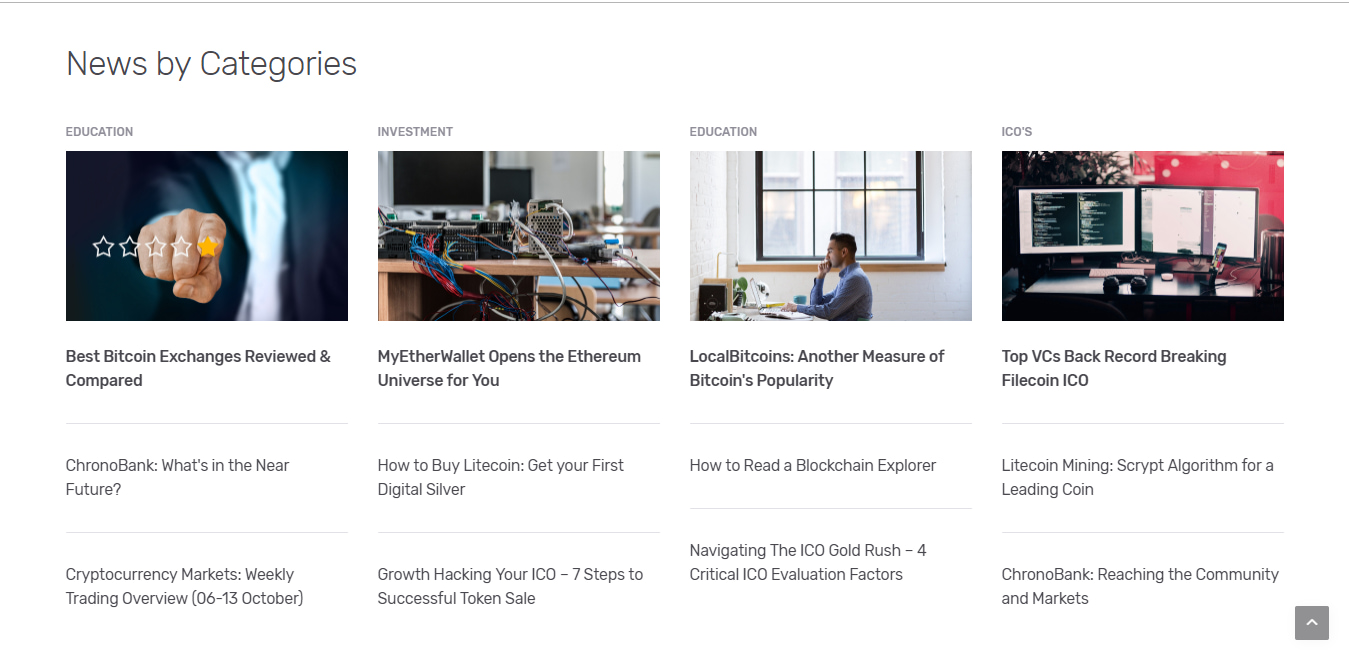Open the man at window thumbnail
Screen dimensions: 1349x659
click(830, 236)
